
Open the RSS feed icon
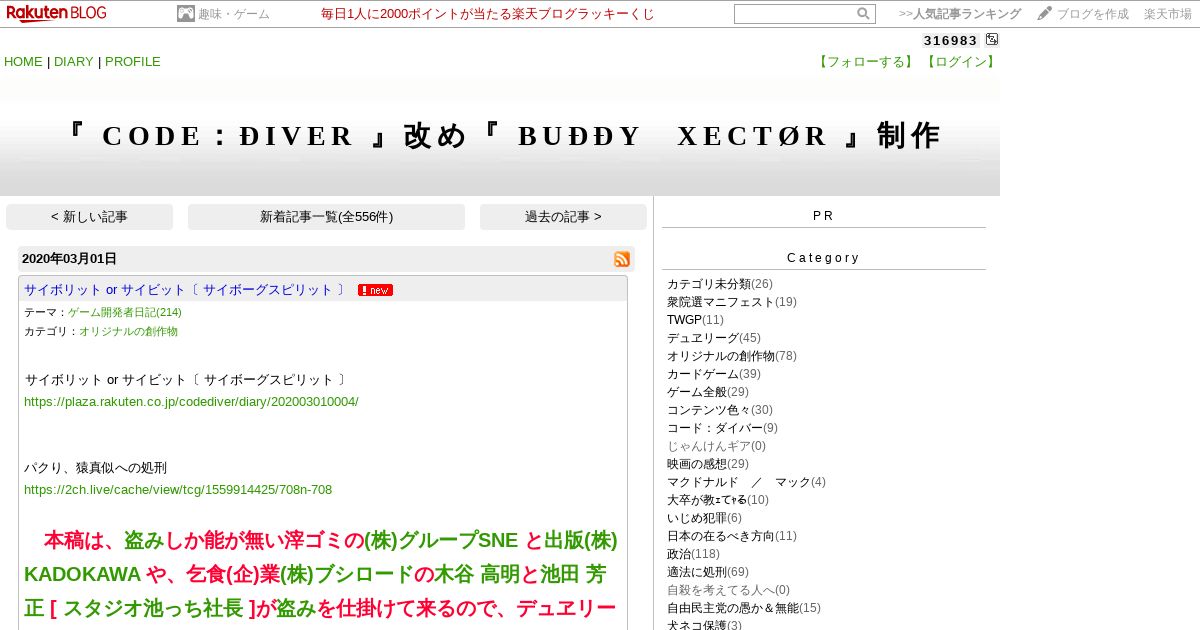point(622,259)
